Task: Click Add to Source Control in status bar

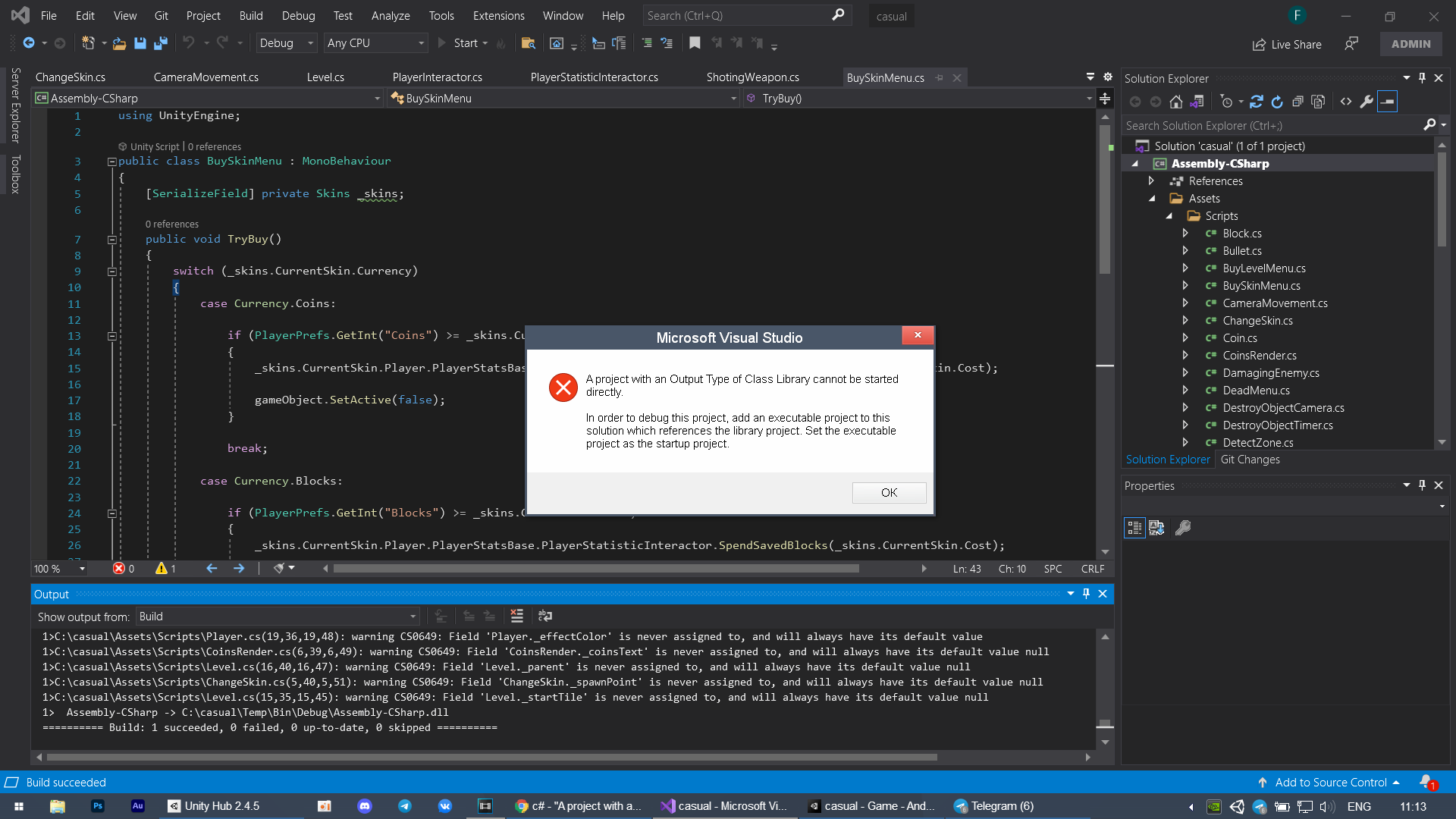Action: tap(1329, 783)
